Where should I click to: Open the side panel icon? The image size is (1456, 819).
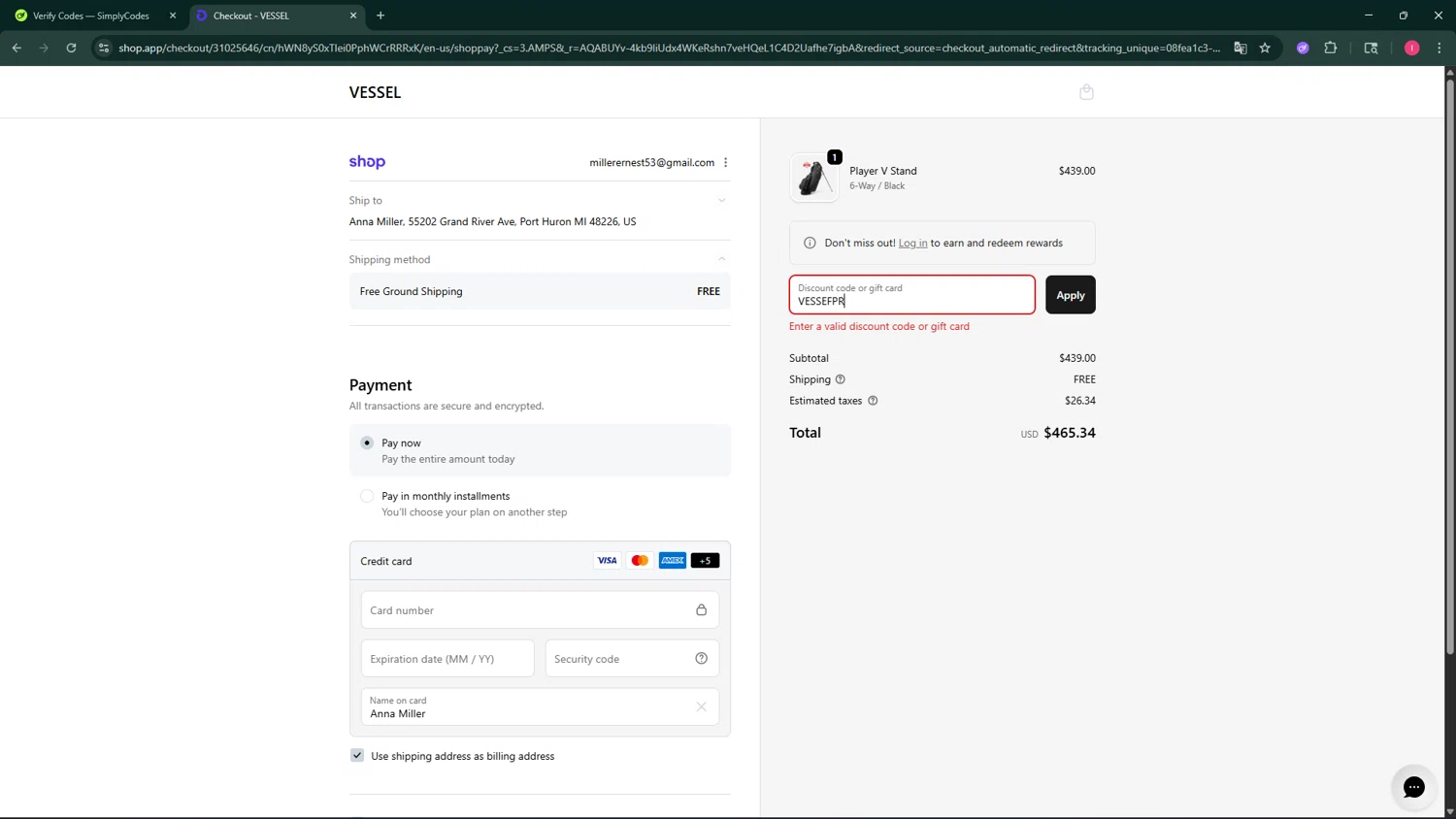(x=1371, y=48)
